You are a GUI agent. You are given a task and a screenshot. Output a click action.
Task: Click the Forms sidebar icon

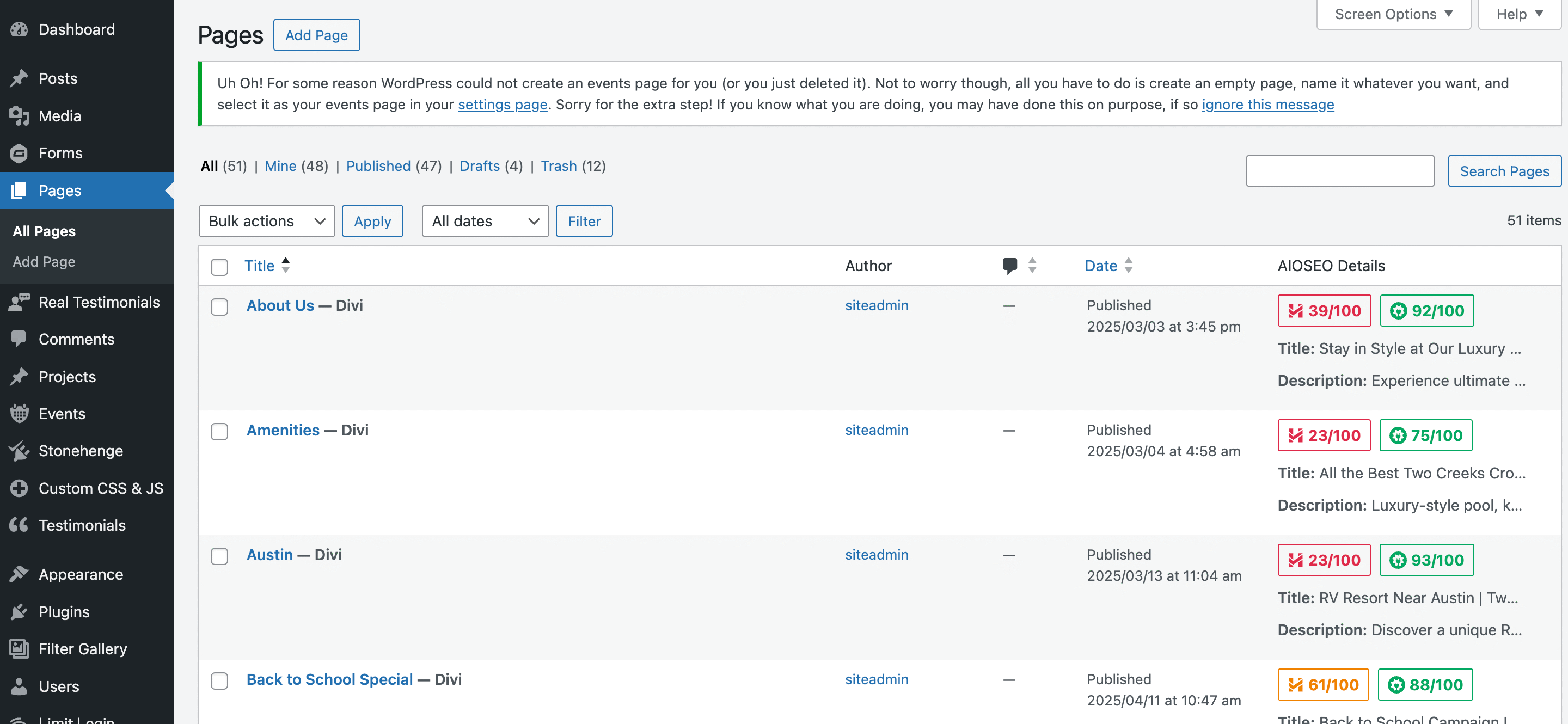19,153
